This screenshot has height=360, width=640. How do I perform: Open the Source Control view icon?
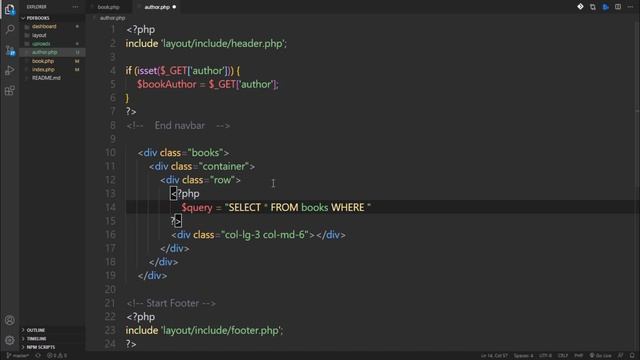point(10,50)
